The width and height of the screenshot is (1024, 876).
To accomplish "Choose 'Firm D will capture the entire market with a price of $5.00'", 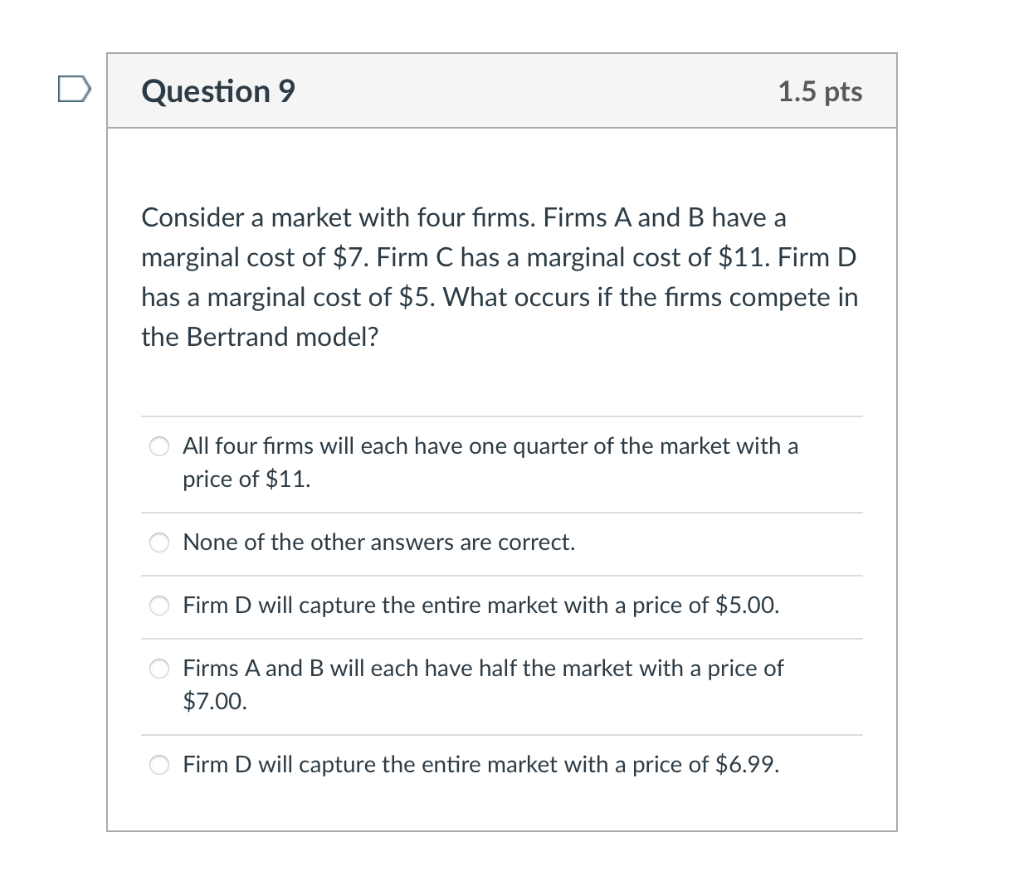I will click(159, 605).
